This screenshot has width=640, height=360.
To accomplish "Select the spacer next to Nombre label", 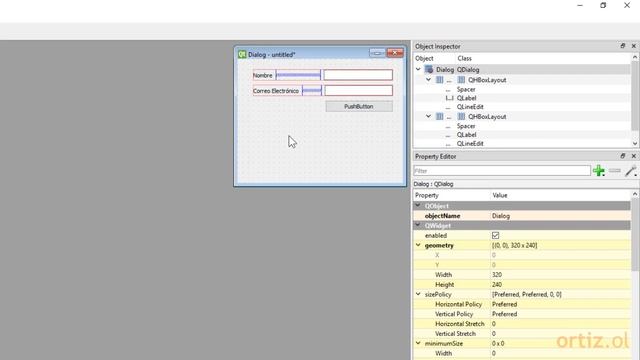I will [x=298, y=75].
